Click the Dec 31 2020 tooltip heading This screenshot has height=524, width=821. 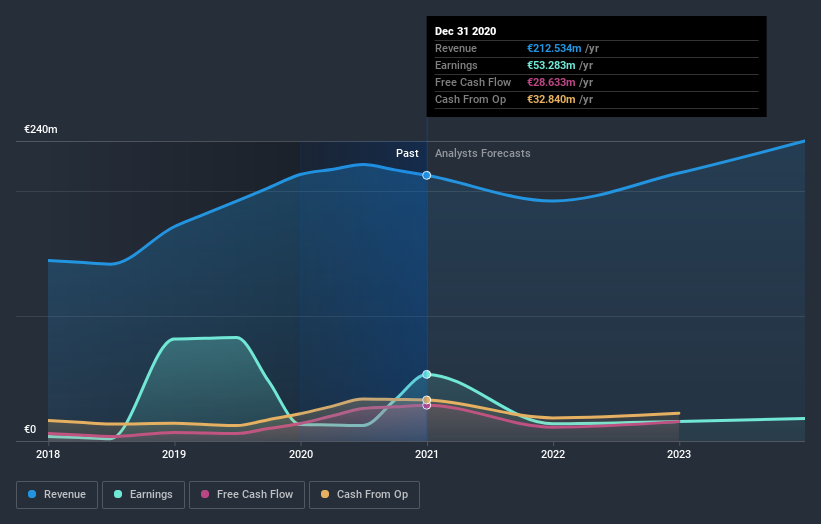coord(465,31)
